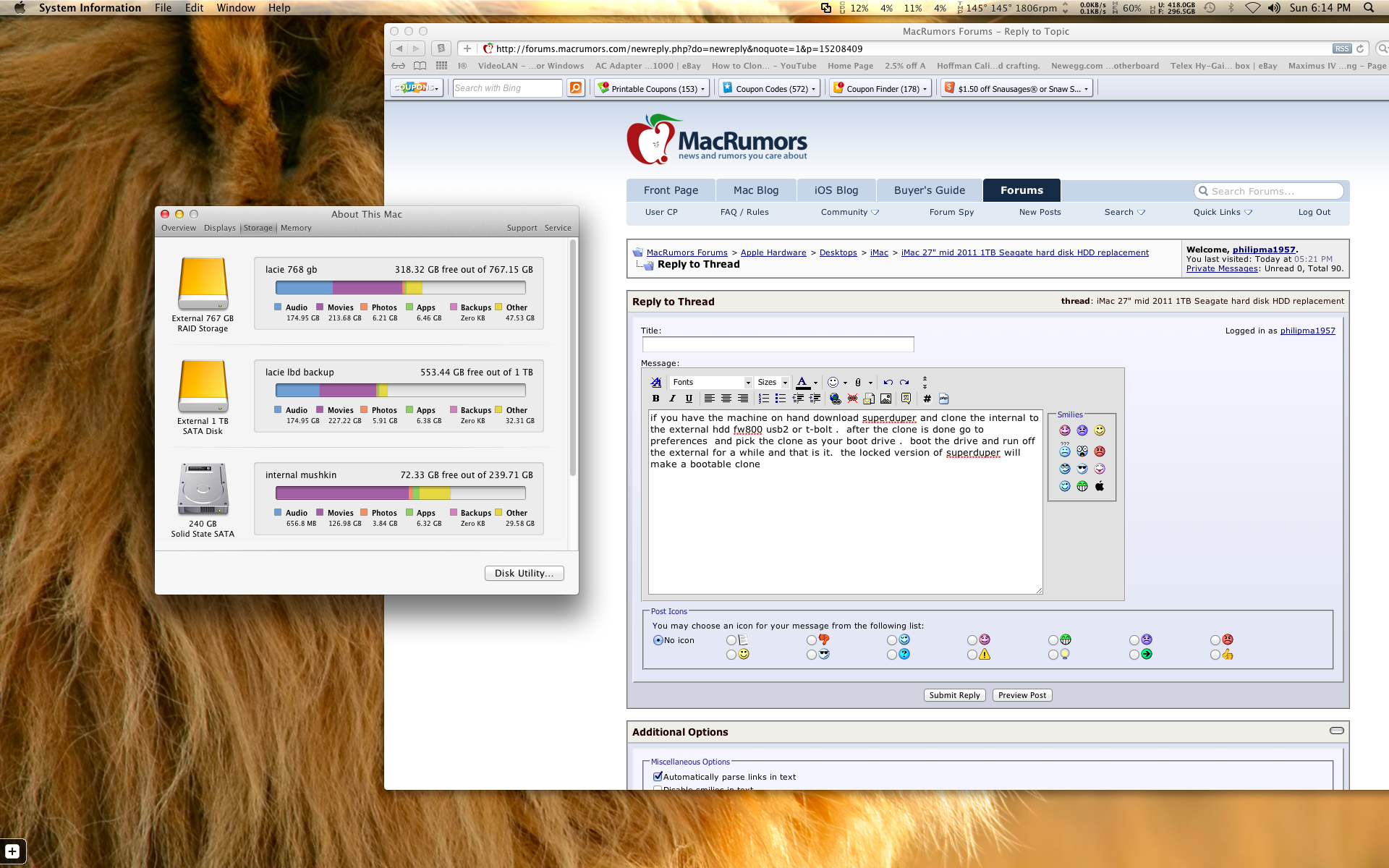Open Disk Utility from About This Mac
The height and width of the screenshot is (868, 1389).
coord(524,573)
